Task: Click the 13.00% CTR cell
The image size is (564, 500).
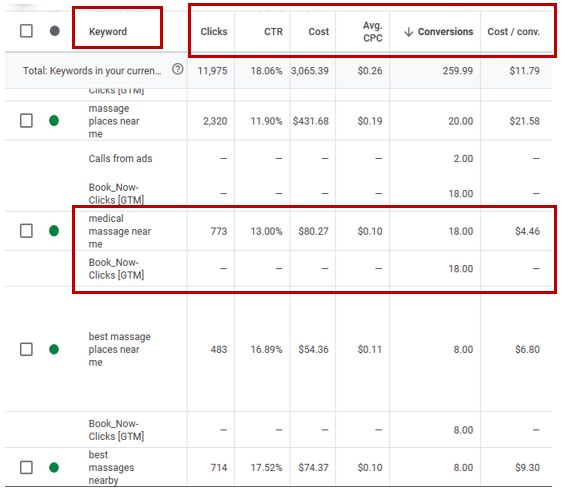Action: 267,231
